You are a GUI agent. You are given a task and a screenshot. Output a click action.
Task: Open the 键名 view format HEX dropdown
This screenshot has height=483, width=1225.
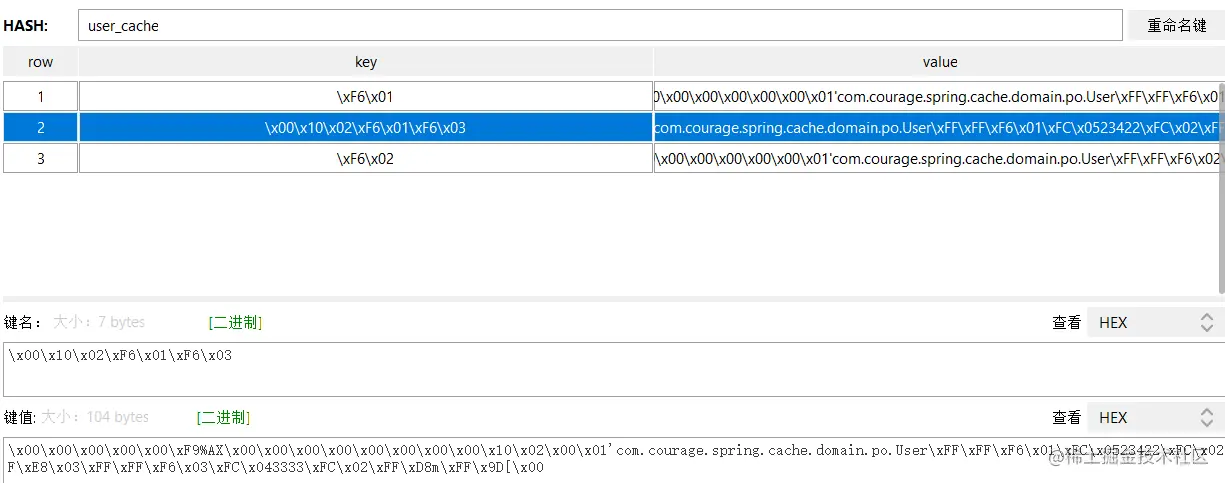[x=1156, y=322]
